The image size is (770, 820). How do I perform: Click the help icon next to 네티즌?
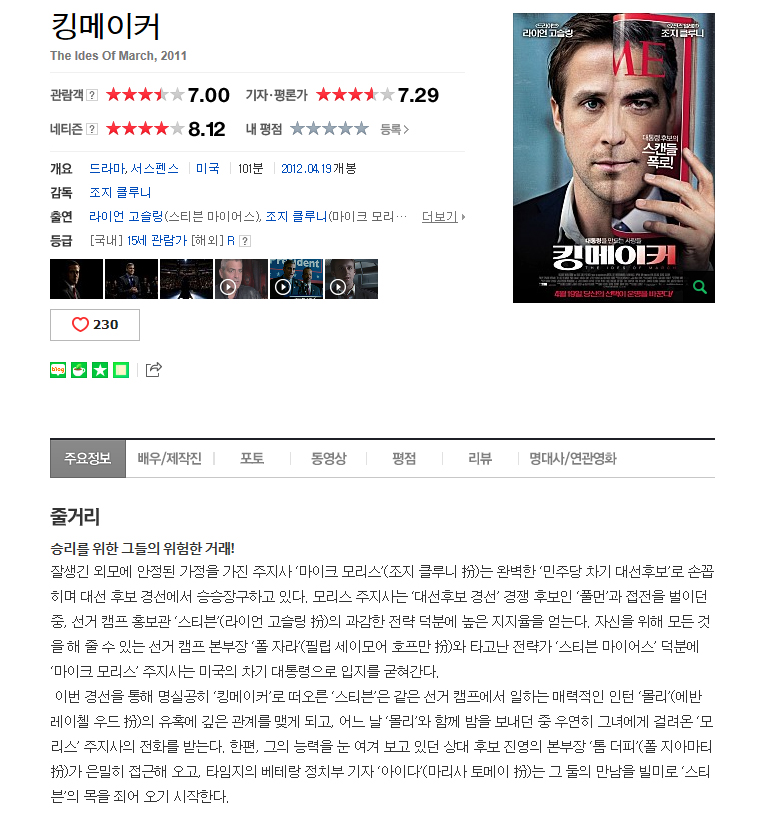[x=92, y=129]
